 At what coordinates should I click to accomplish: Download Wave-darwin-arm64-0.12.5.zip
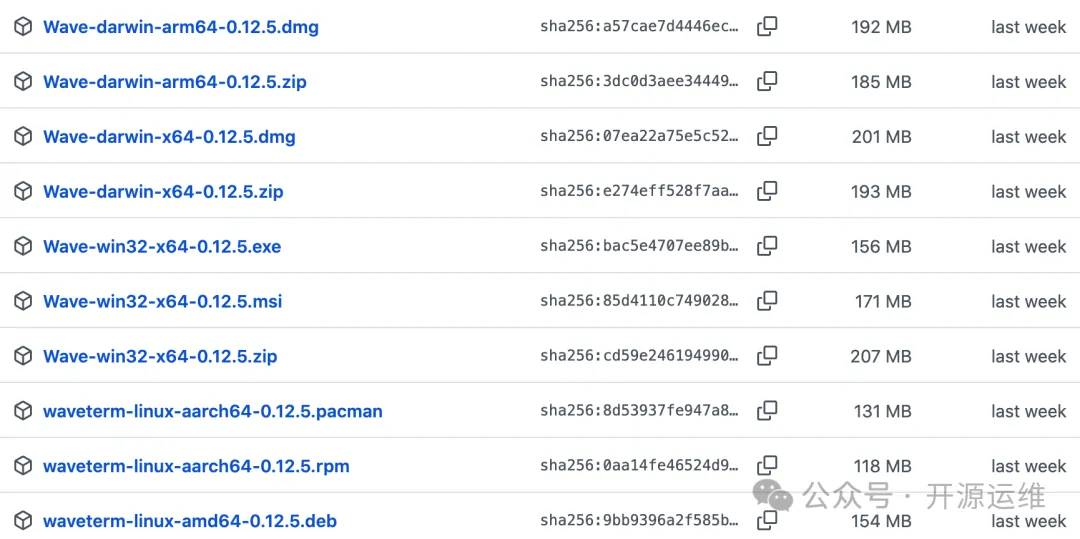(x=174, y=82)
